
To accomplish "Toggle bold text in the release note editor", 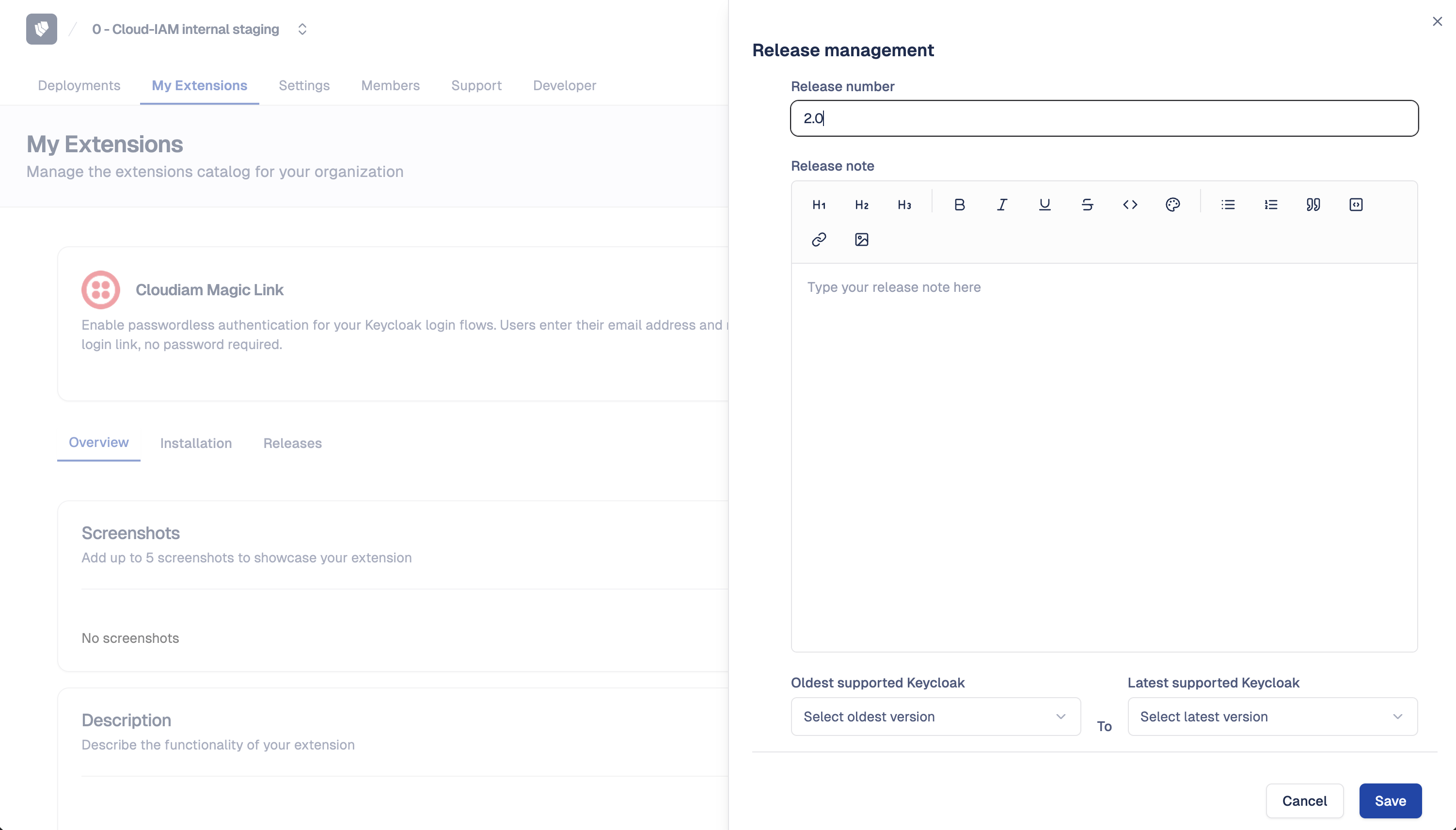I will click(x=959, y=204).
